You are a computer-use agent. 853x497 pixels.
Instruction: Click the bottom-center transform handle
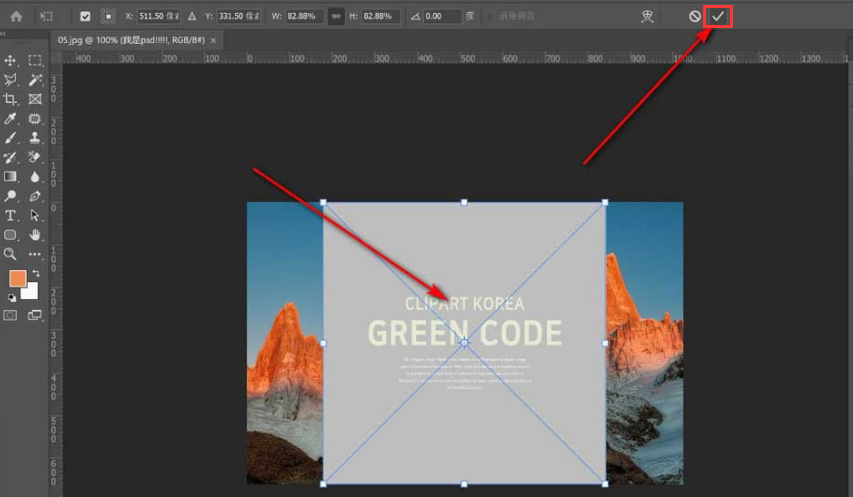464,484
